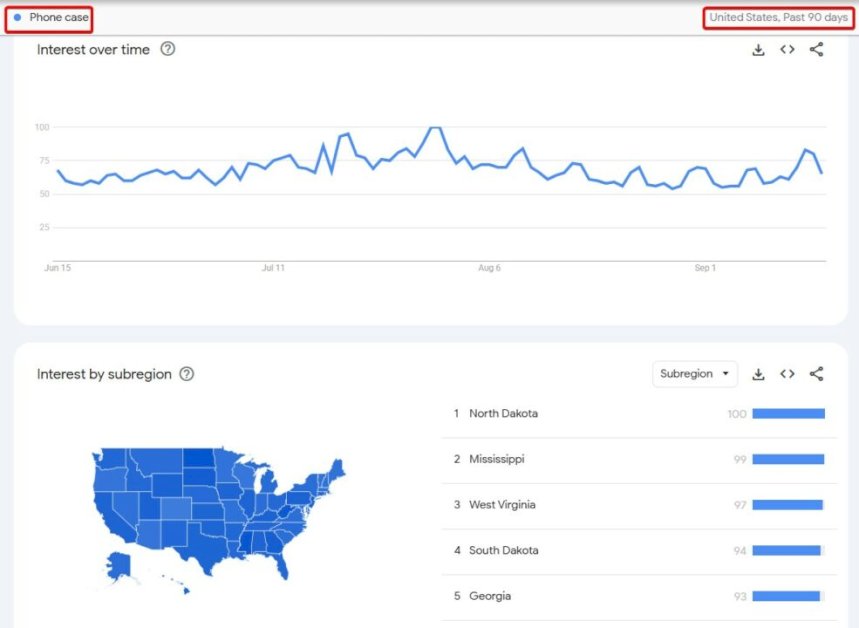The image size is (859, 628).
Task: Click the help icon beside Interest by subregion
Action: tap(186, 374)
